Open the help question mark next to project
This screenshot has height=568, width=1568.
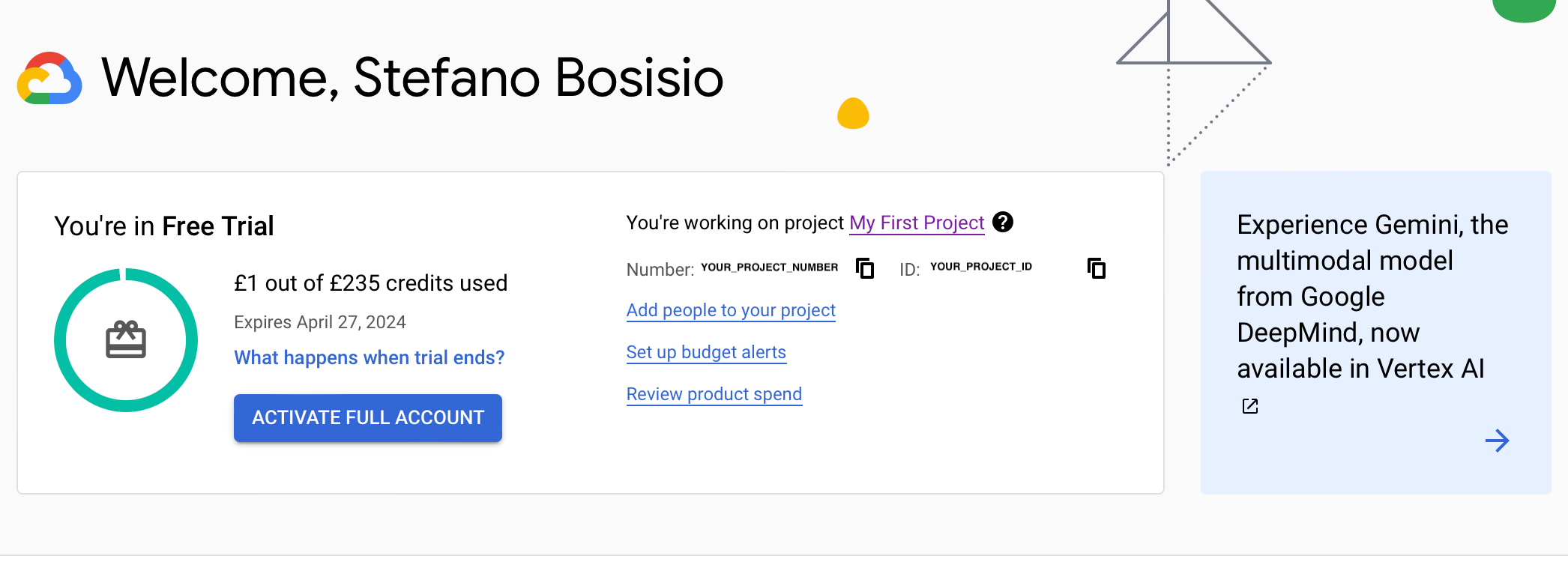1003,222
